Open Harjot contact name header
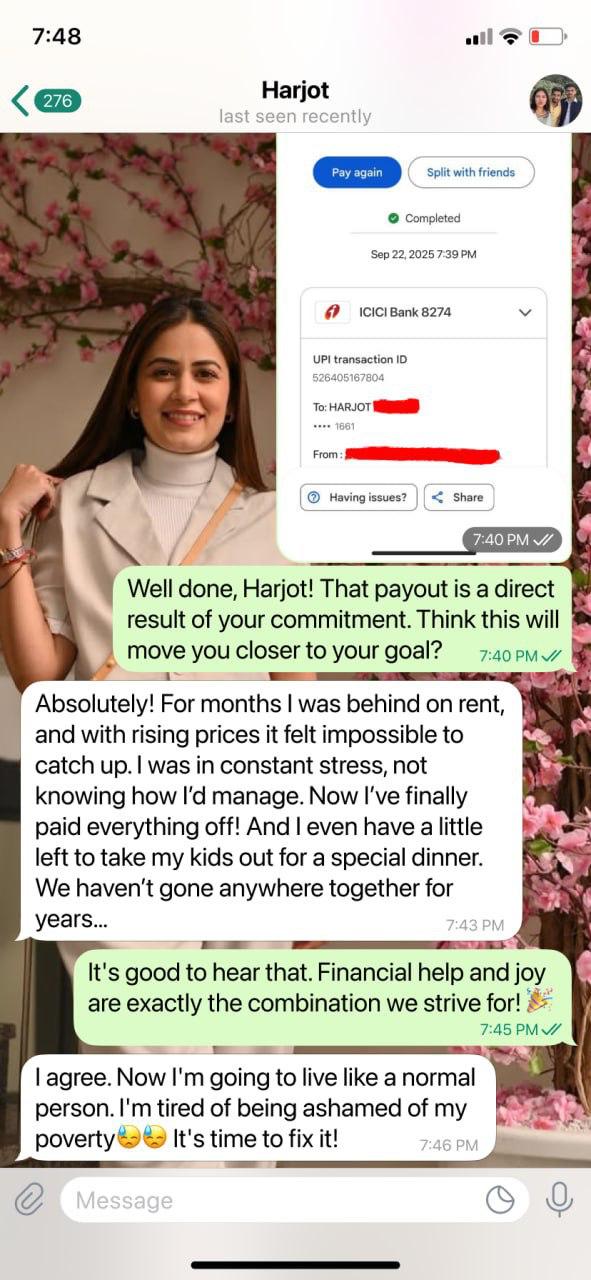This screenshot has height=1280, width=591. pyautogui.click(x=295, y=90)
